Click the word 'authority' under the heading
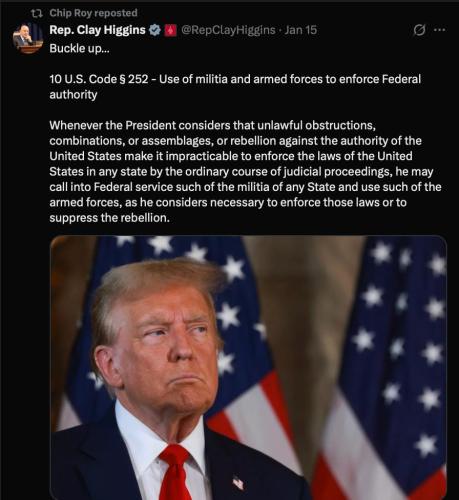The image size is (459, 500). [73, 95]
